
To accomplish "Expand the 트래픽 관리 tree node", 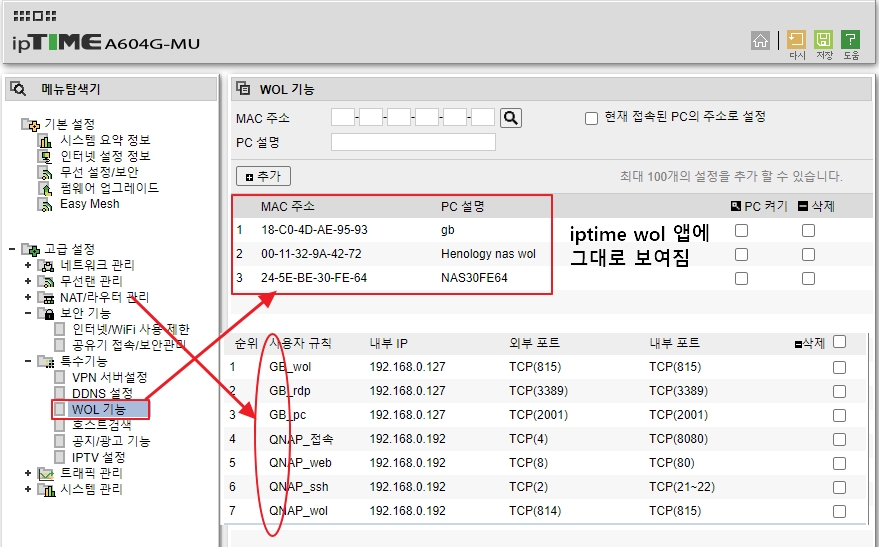I will click(x=28, y=473).
